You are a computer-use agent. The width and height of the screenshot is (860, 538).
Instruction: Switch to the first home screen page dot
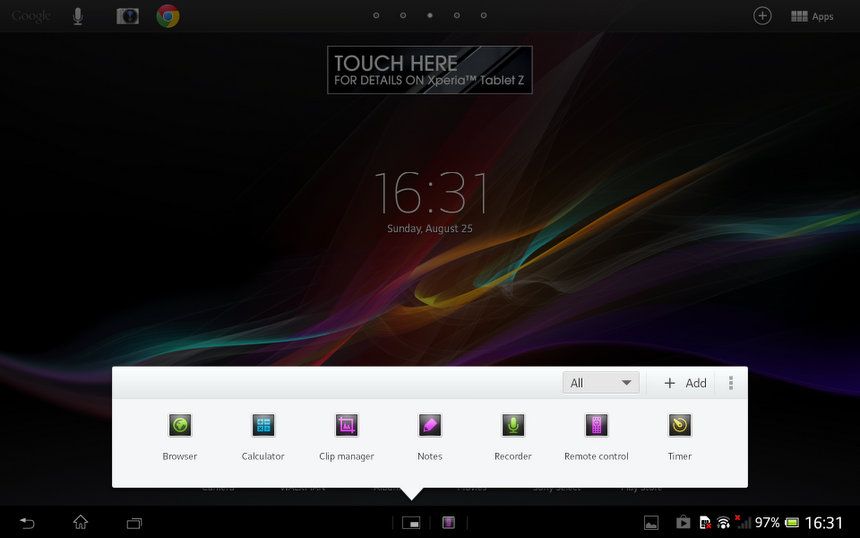376,16
